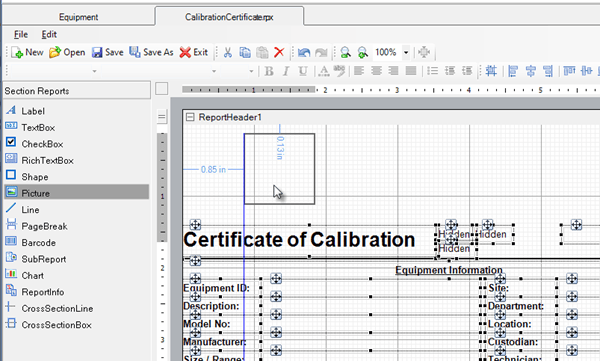This screenshot has height=361, width=600.
Task: Open the third small formatting dropdown
Action: pos(251,71)
